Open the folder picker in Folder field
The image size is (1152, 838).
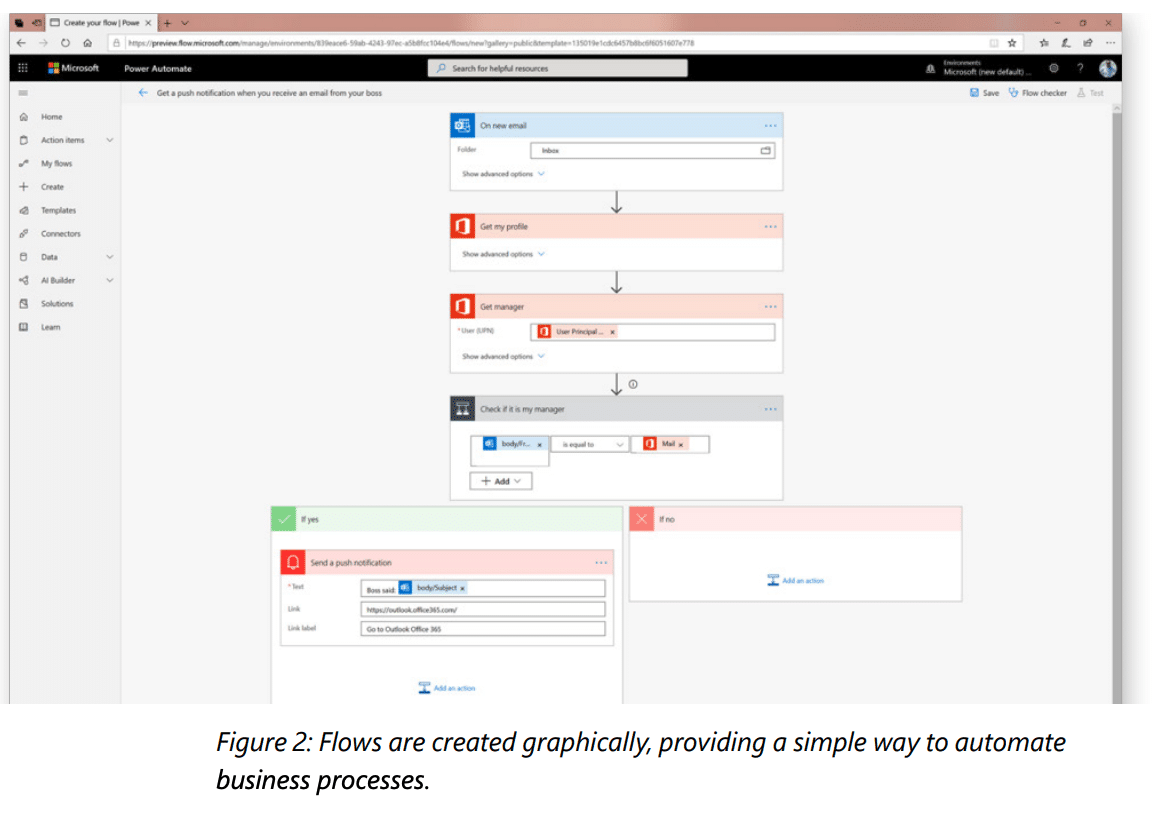point(766,151)
